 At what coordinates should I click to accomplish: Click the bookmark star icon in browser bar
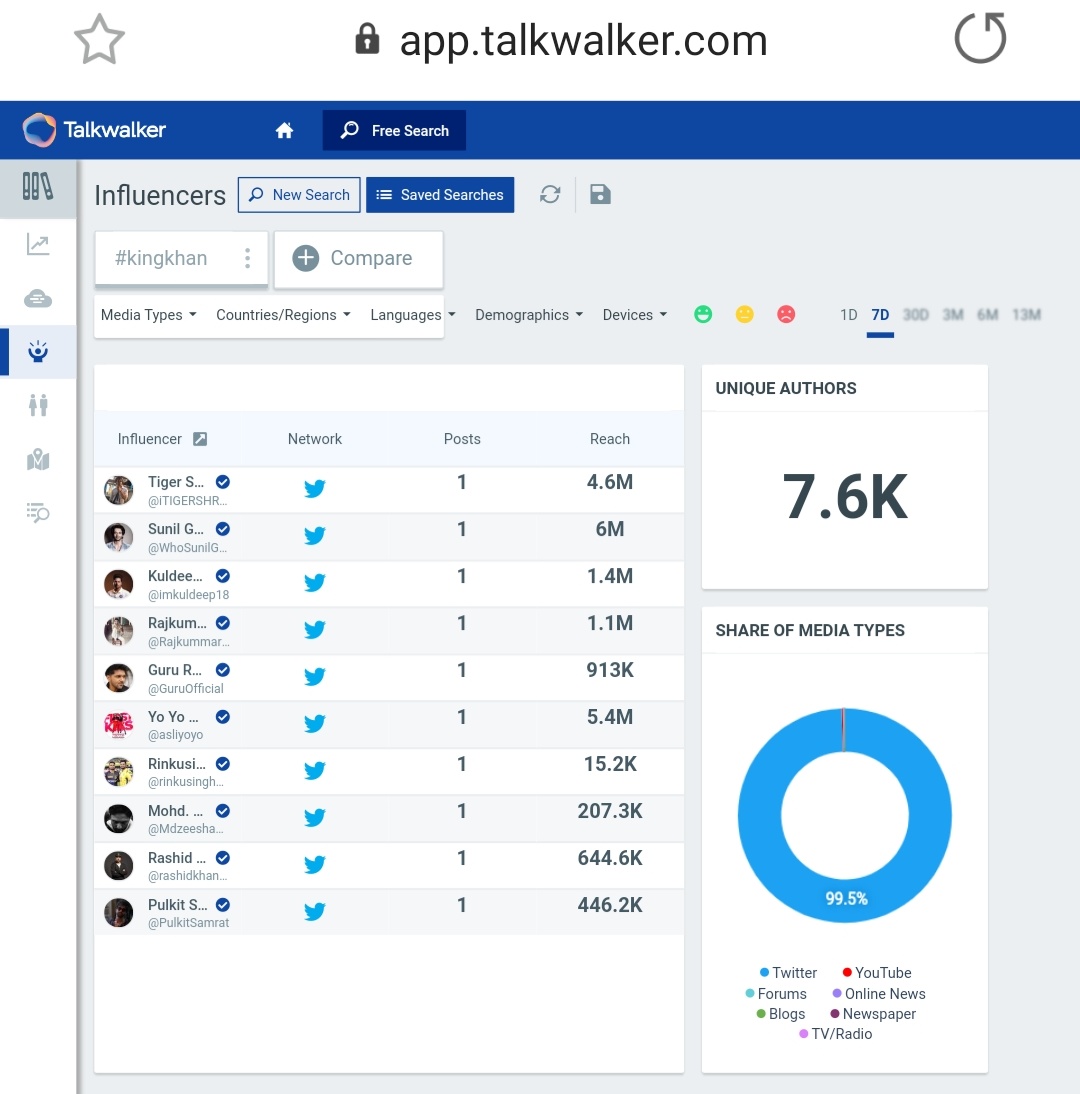pos(99,40)
